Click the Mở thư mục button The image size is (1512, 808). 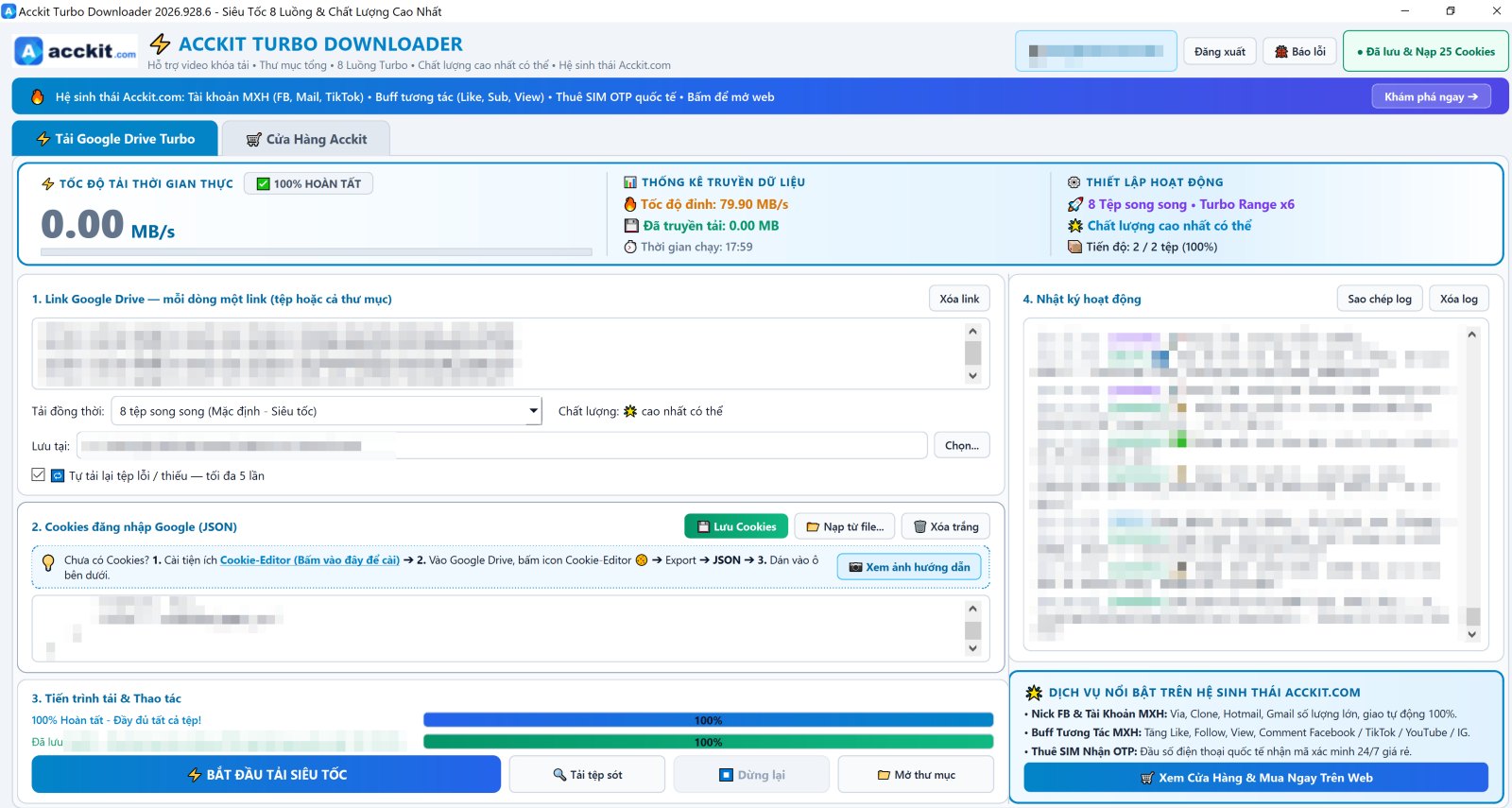[x=916, y=775]
